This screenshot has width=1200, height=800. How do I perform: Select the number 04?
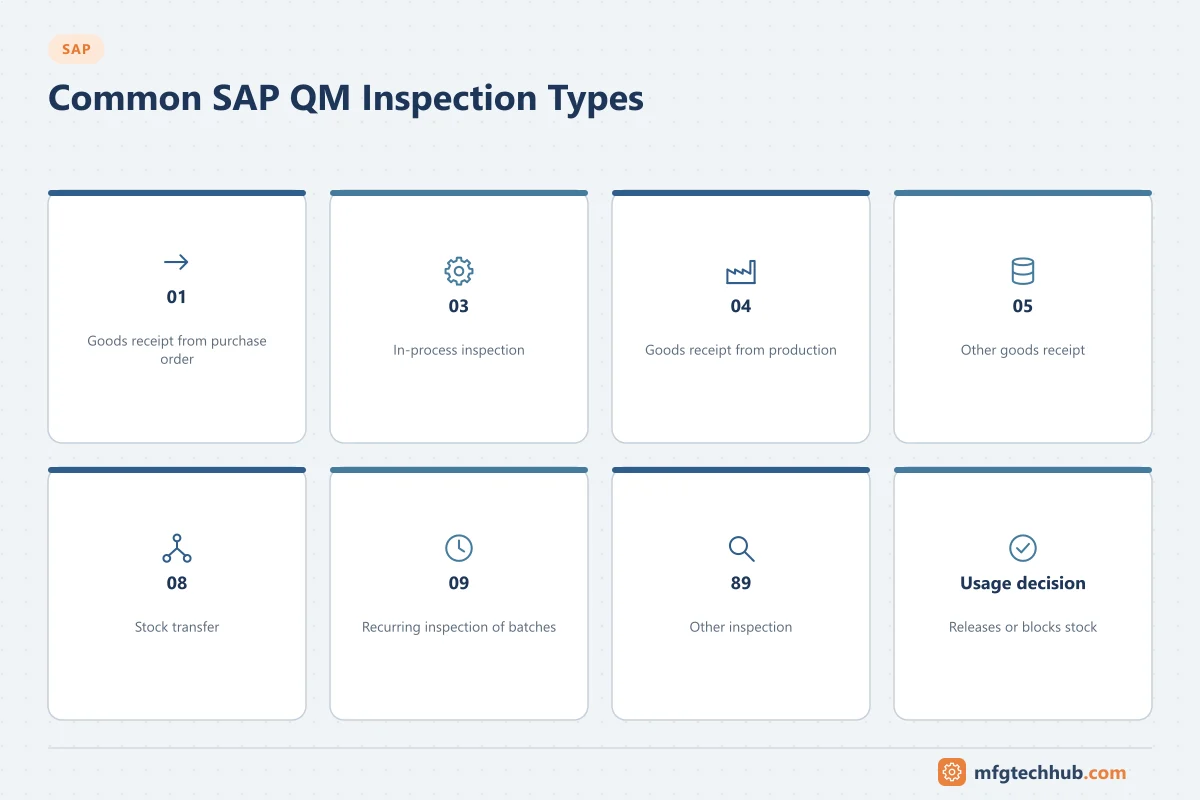point(741,306)
